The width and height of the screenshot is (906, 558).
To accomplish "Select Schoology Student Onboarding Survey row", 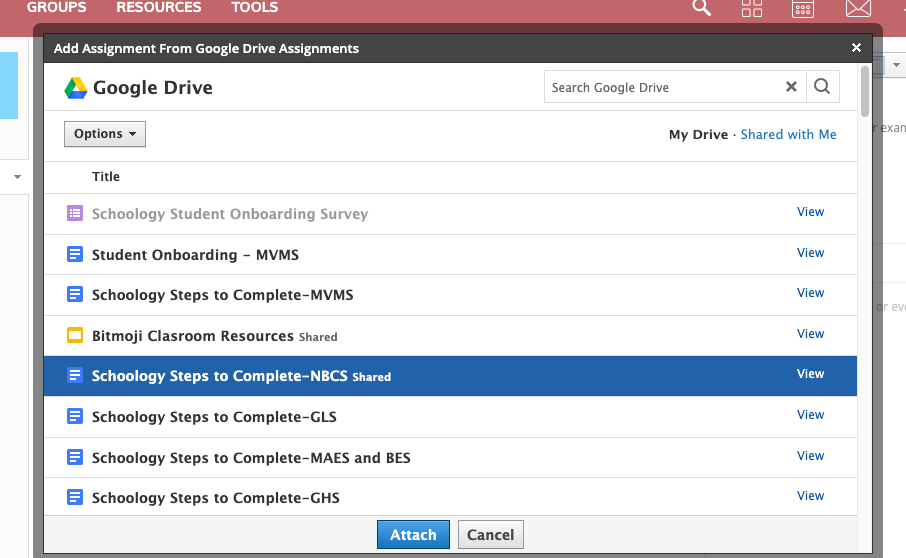I will point(450,214).
